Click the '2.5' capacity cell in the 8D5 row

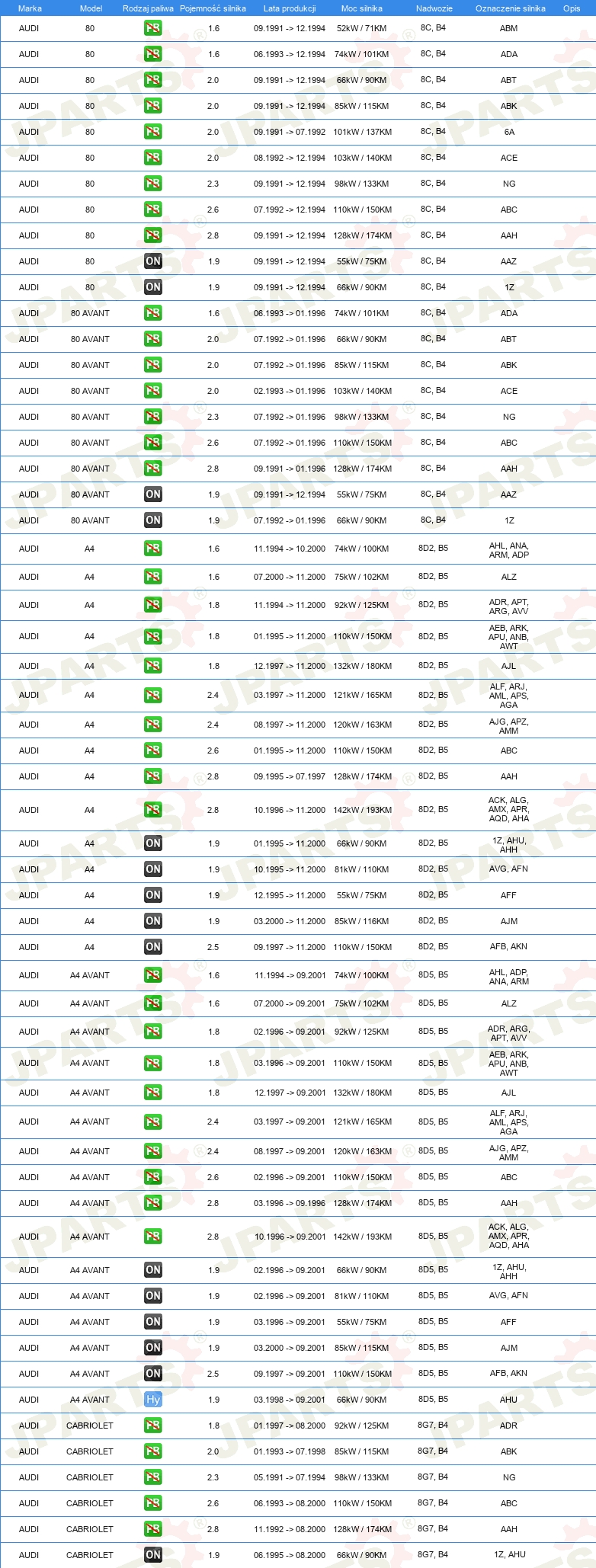tap(213, 1374)
